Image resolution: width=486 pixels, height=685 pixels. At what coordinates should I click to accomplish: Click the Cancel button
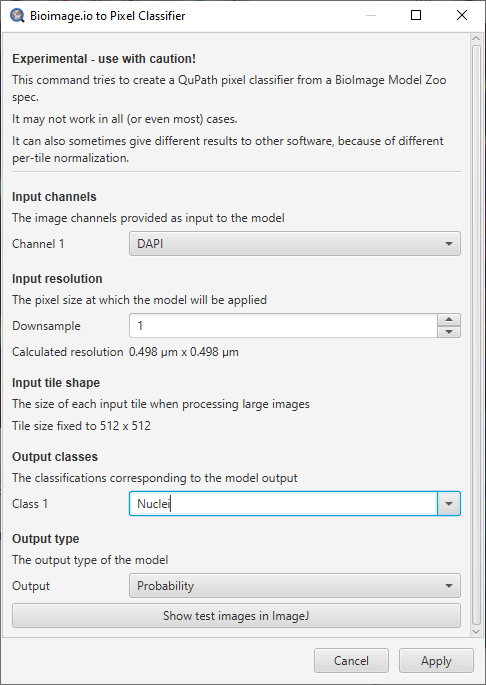click(351, 661)
